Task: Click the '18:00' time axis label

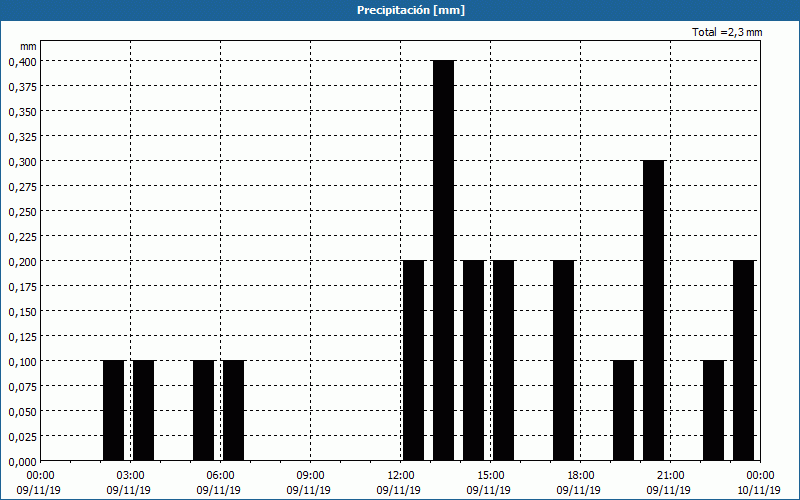Action: pos(581,476)
